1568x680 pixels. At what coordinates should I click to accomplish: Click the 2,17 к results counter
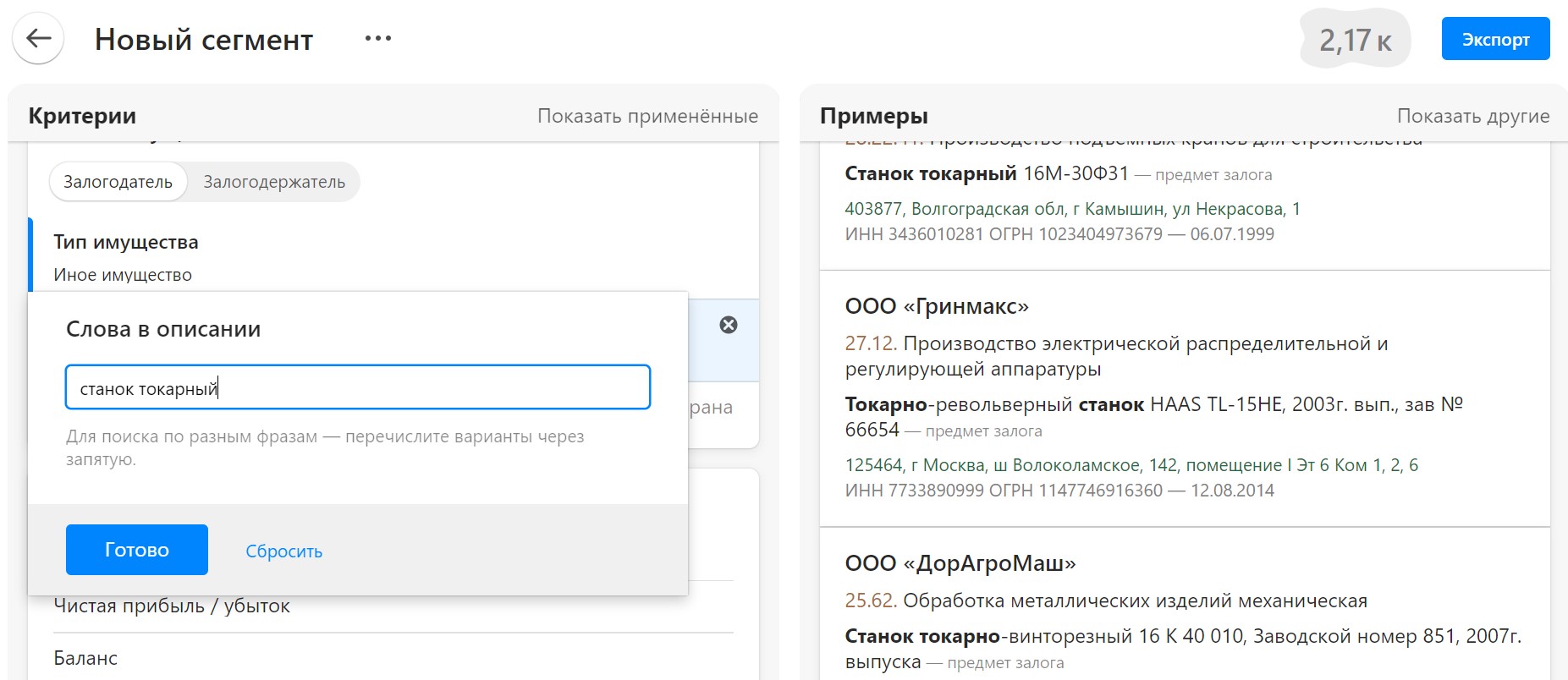pos(1354,40)
